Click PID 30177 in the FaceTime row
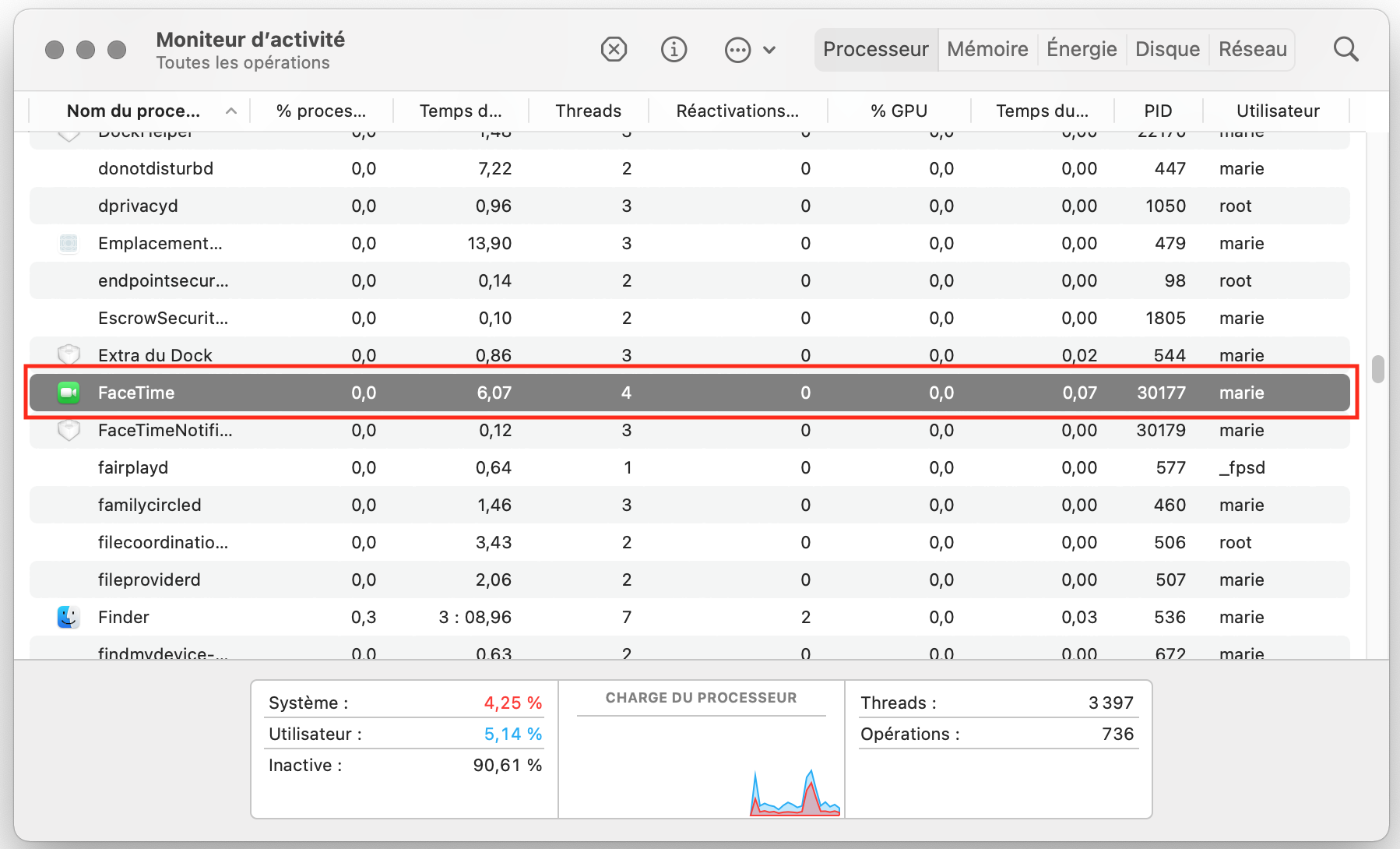Viewport: 1400px width, 849px height. pos(1161,393)
